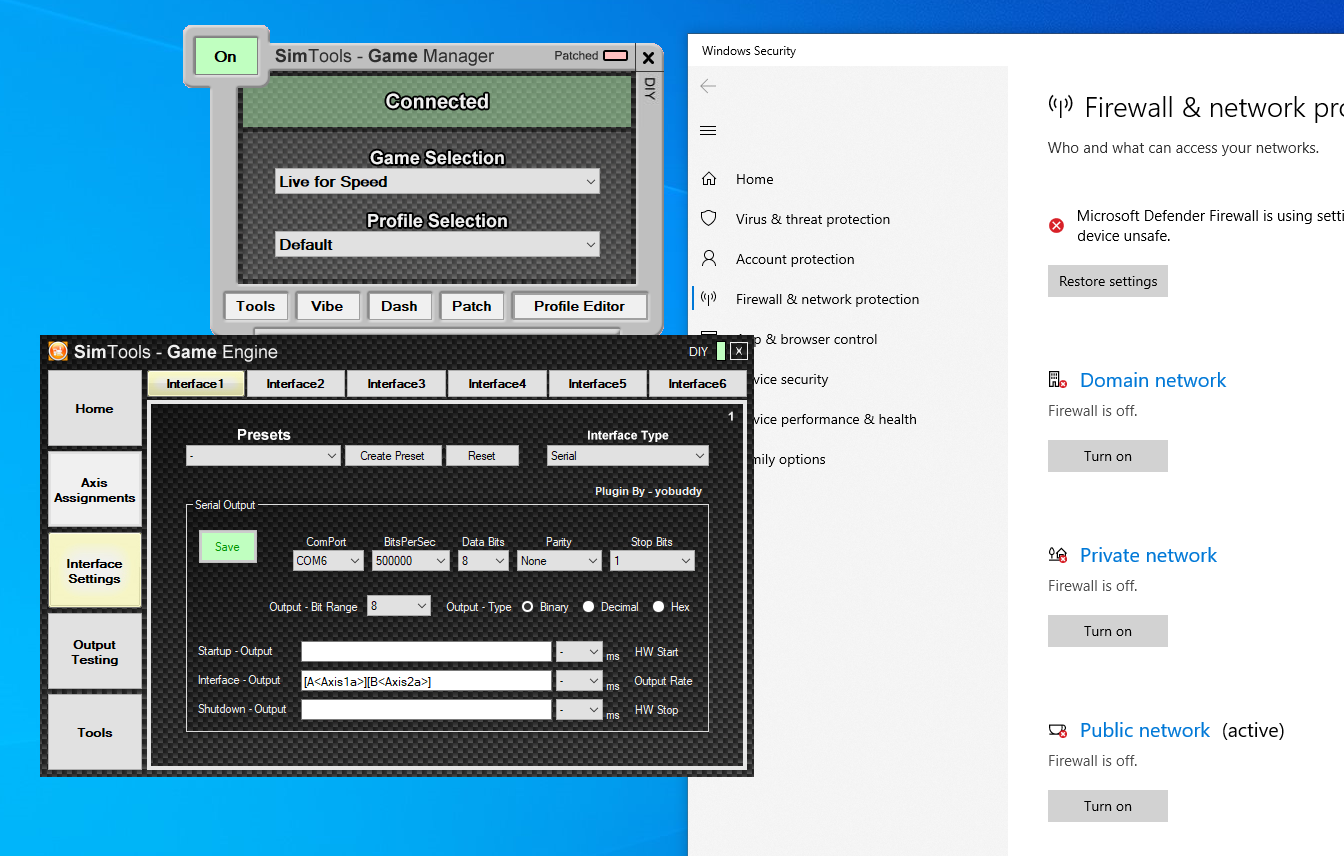Viewport: 1344px width, 856px height.
Task: Click the Restore settings button
Action: click(x=1107, y=281)
